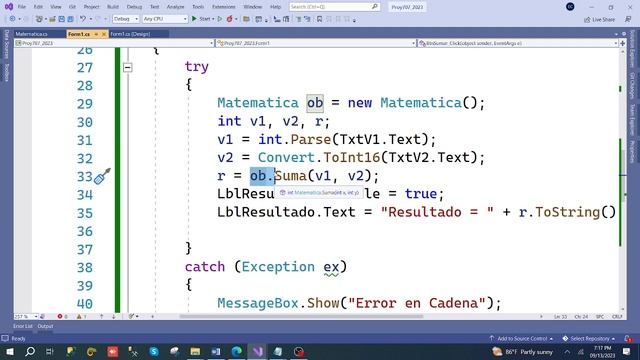Viewport: 640px width, 360px height.
Task: Click the account avatar icon
Action: pyautogui.click(x=570, y=7)
